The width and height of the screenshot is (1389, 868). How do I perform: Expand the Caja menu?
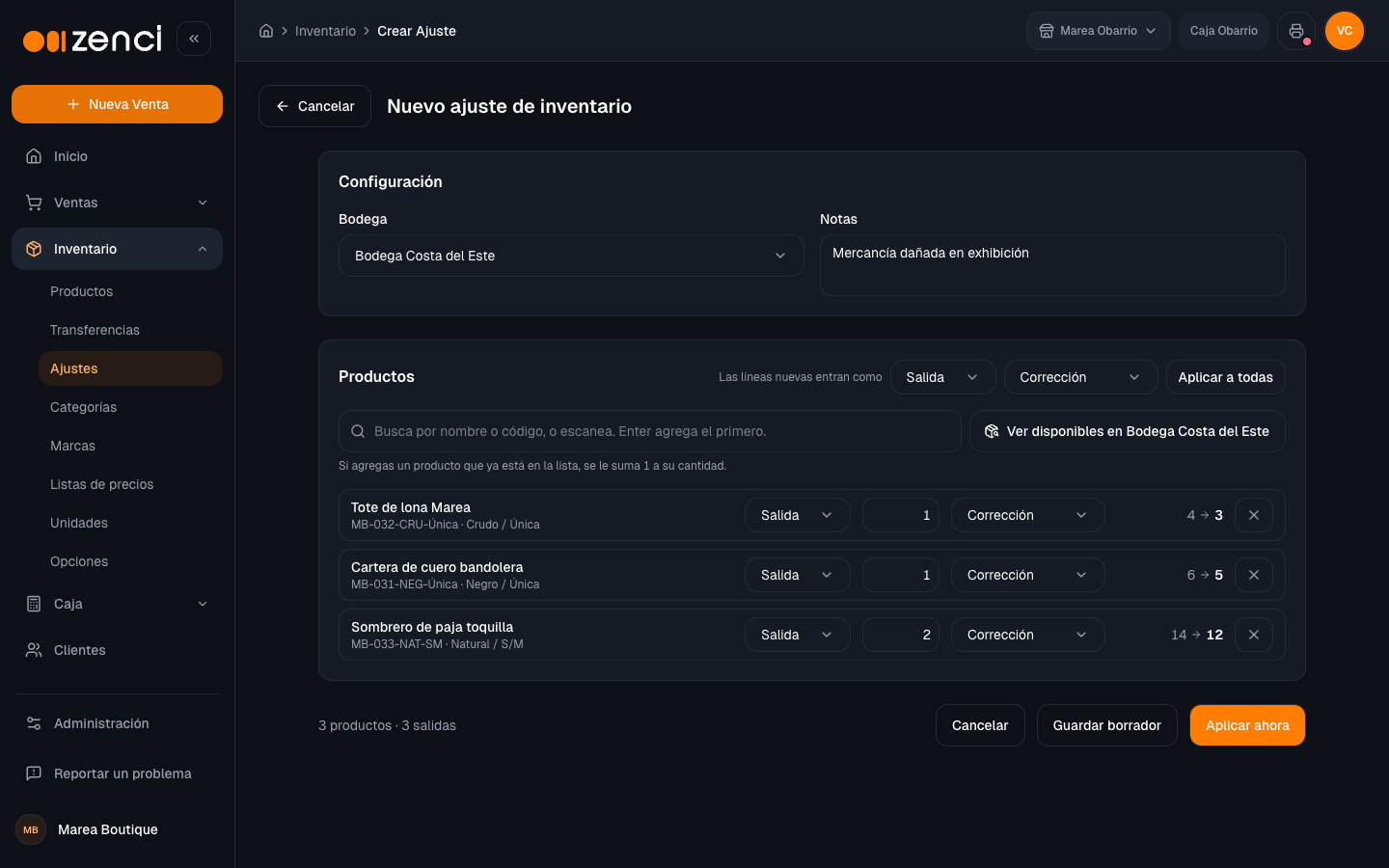pyautogui.click(x=117, y=604)
